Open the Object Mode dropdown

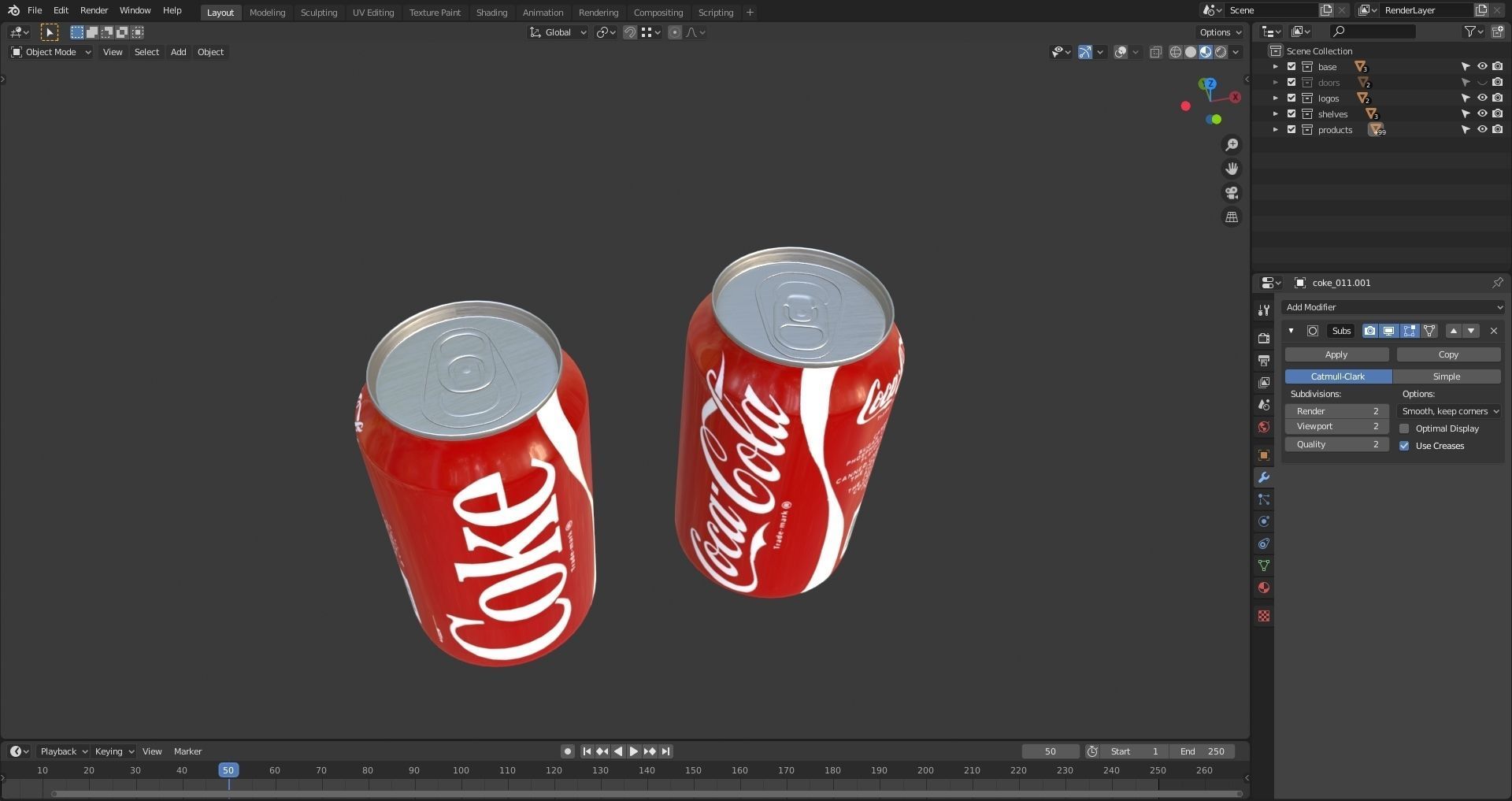click(51, 52)
